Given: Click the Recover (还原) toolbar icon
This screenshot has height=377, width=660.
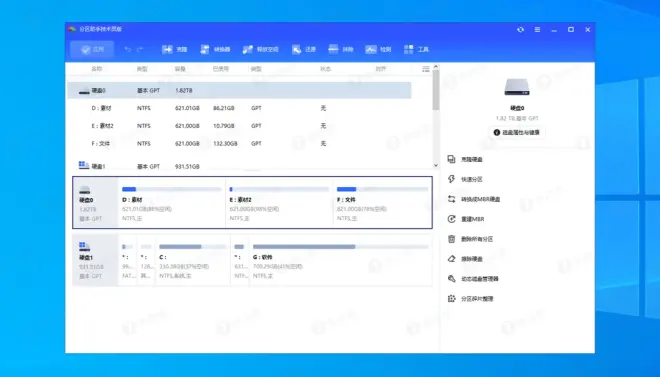Looking at the screenshot, I should (297, 49).
